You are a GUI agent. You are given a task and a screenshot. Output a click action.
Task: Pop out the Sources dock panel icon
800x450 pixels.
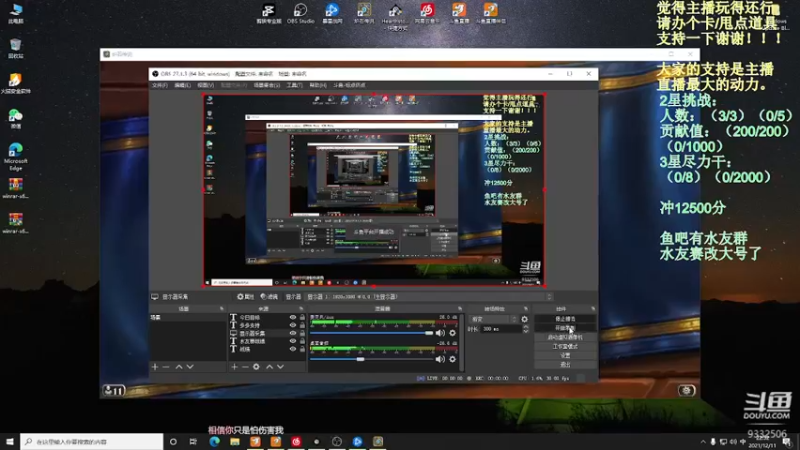tap(301, 309)
